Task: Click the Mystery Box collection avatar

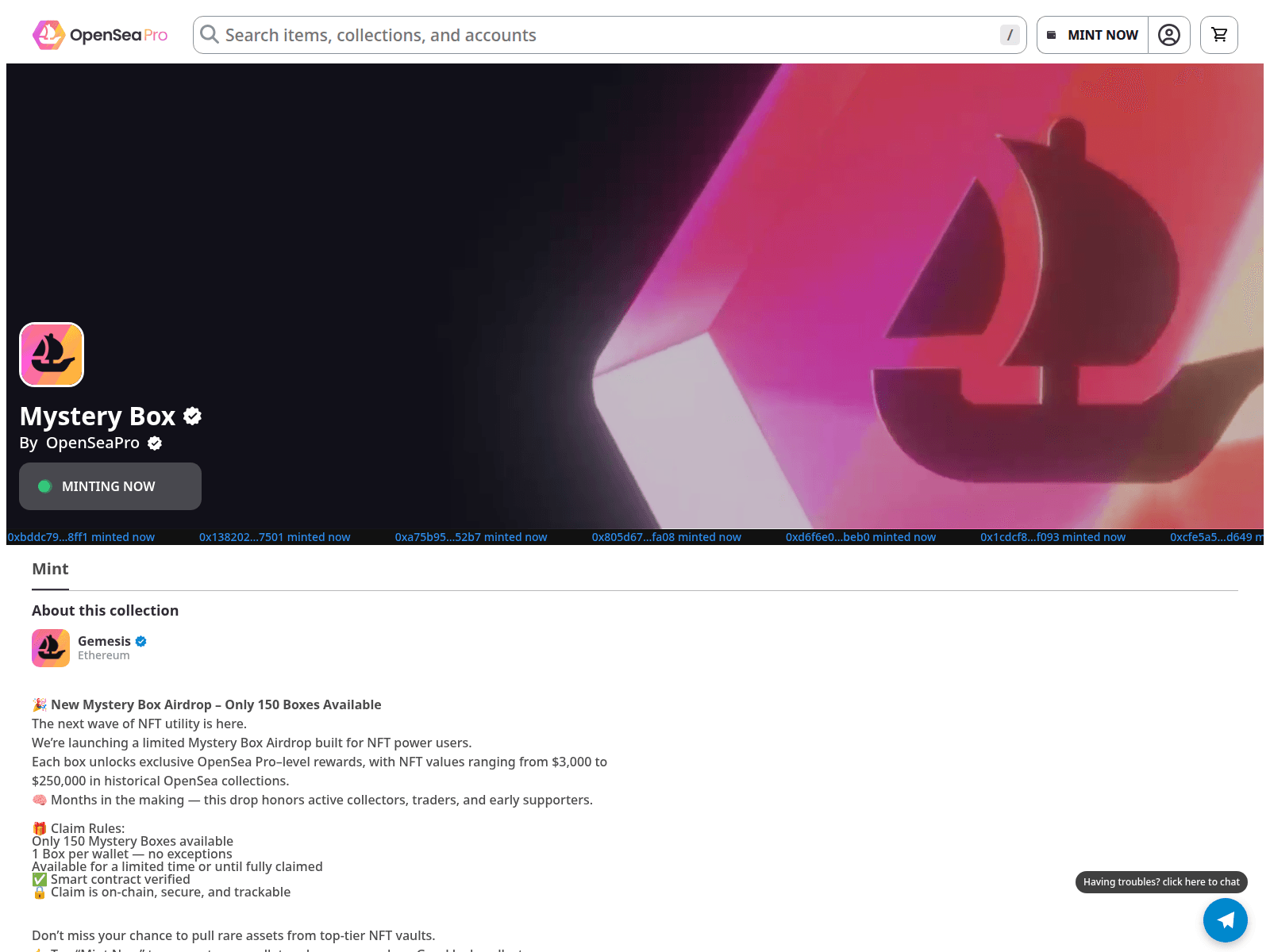Action: [51, 355]
